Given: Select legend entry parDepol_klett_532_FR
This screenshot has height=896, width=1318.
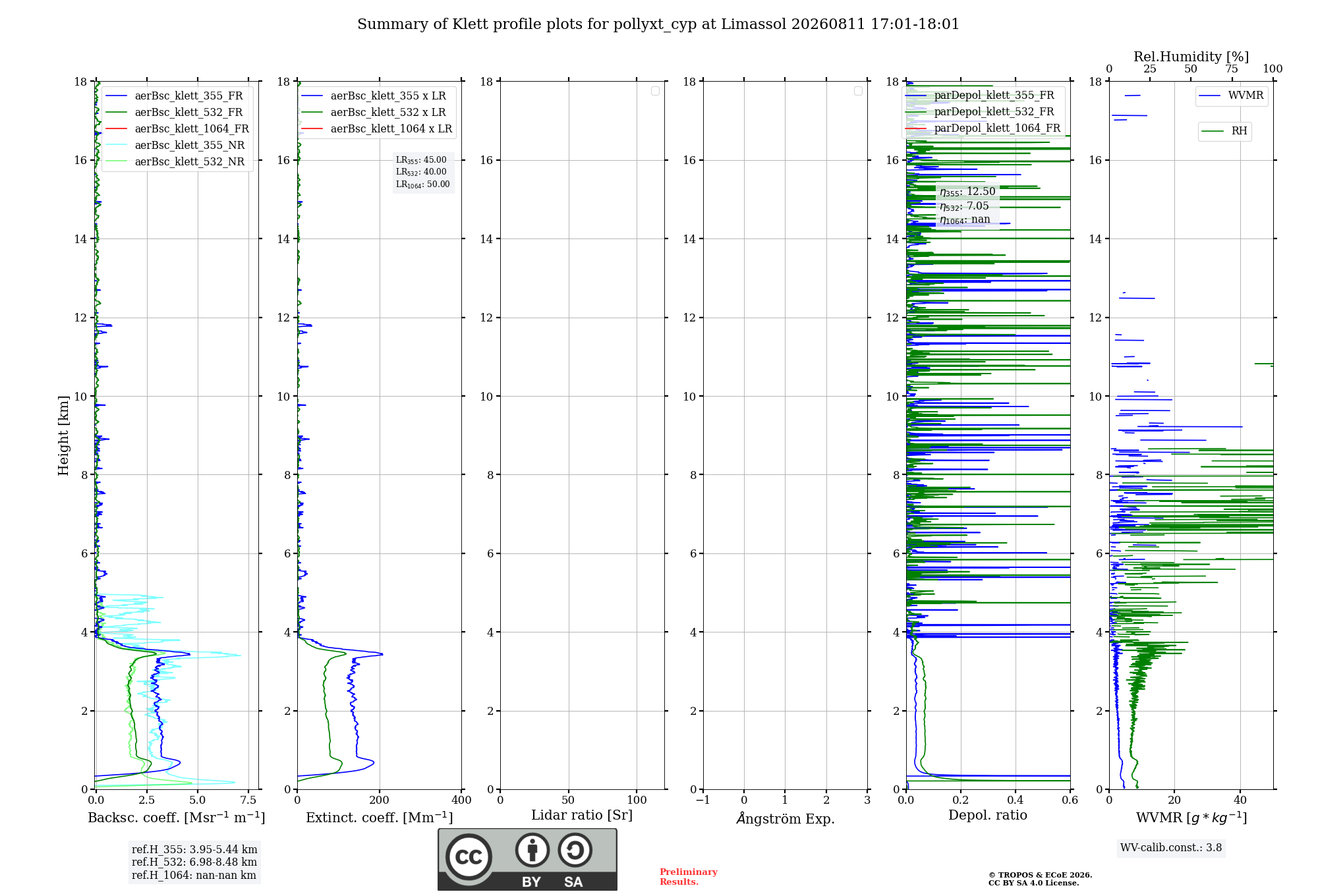Looking at the screenshot, I should click(x=994, y=112).
